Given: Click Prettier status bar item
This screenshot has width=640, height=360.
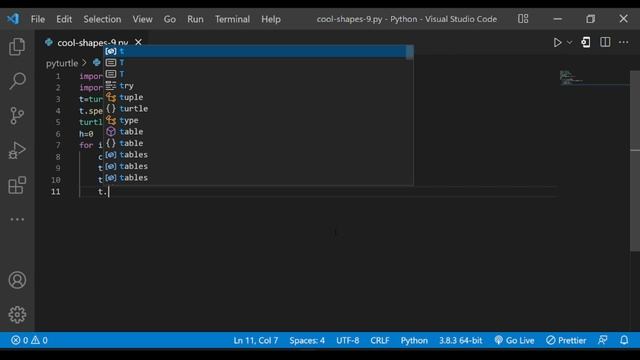Looking at the screenshot, I should pos(566,340).
